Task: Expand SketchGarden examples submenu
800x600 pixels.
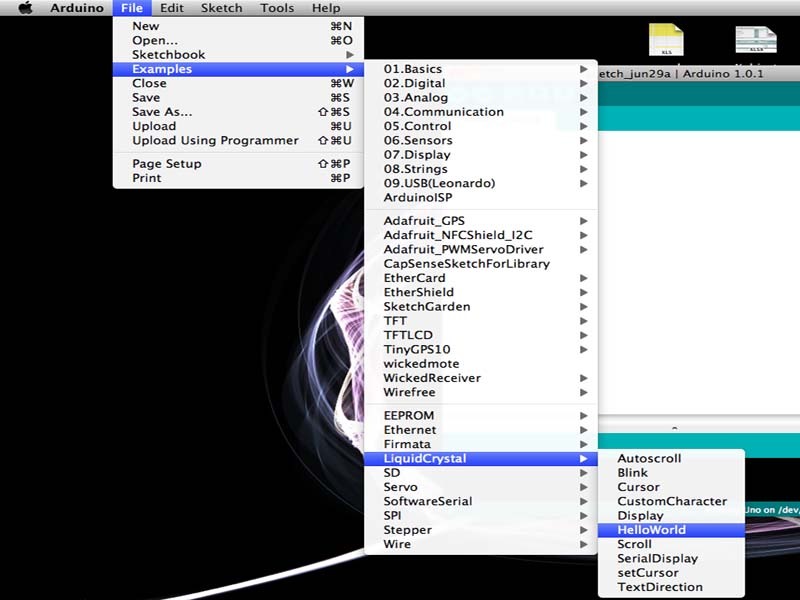Action: (481, 307)
